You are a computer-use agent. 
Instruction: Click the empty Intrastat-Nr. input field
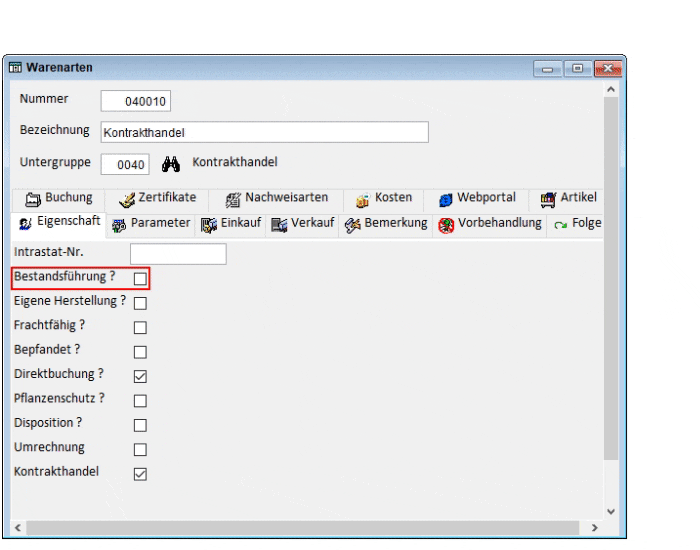(x=178, y=254)
